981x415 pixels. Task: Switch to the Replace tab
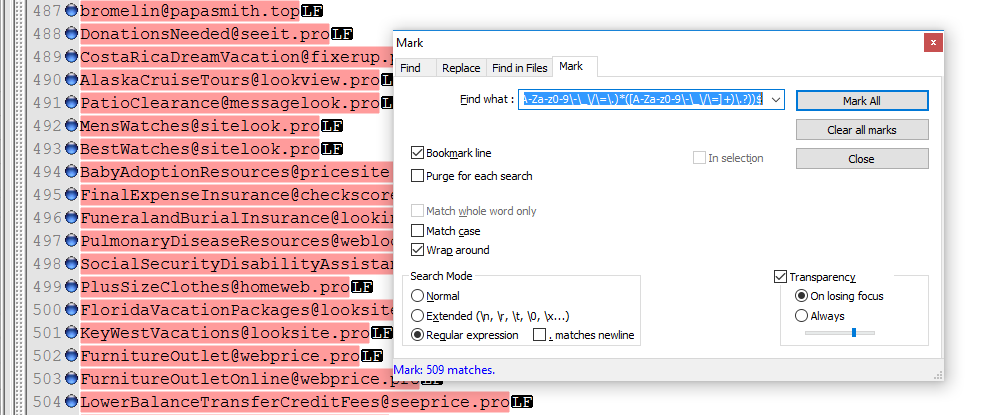pyautogui.click(x=461, y=68)
